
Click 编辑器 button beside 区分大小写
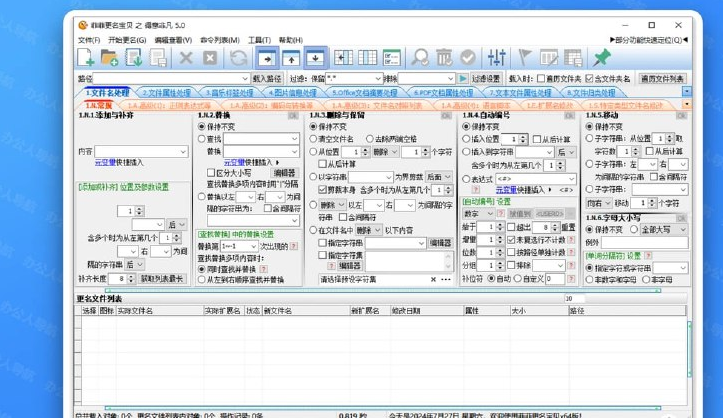(x=284, y=173)
